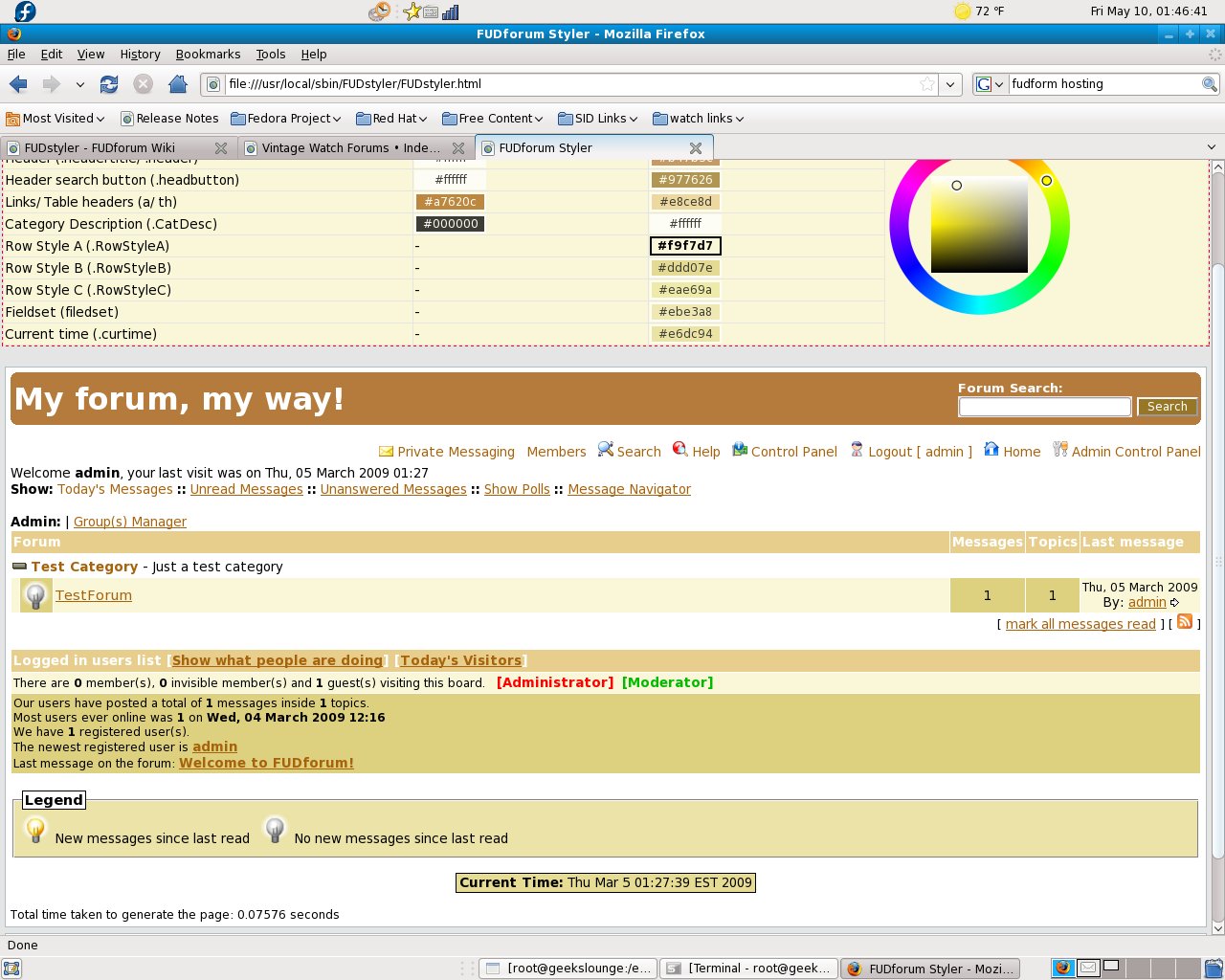Viewport: 1225px width, 980px height.
Task: Click the forum Search button
Action: coord(1167,407)
